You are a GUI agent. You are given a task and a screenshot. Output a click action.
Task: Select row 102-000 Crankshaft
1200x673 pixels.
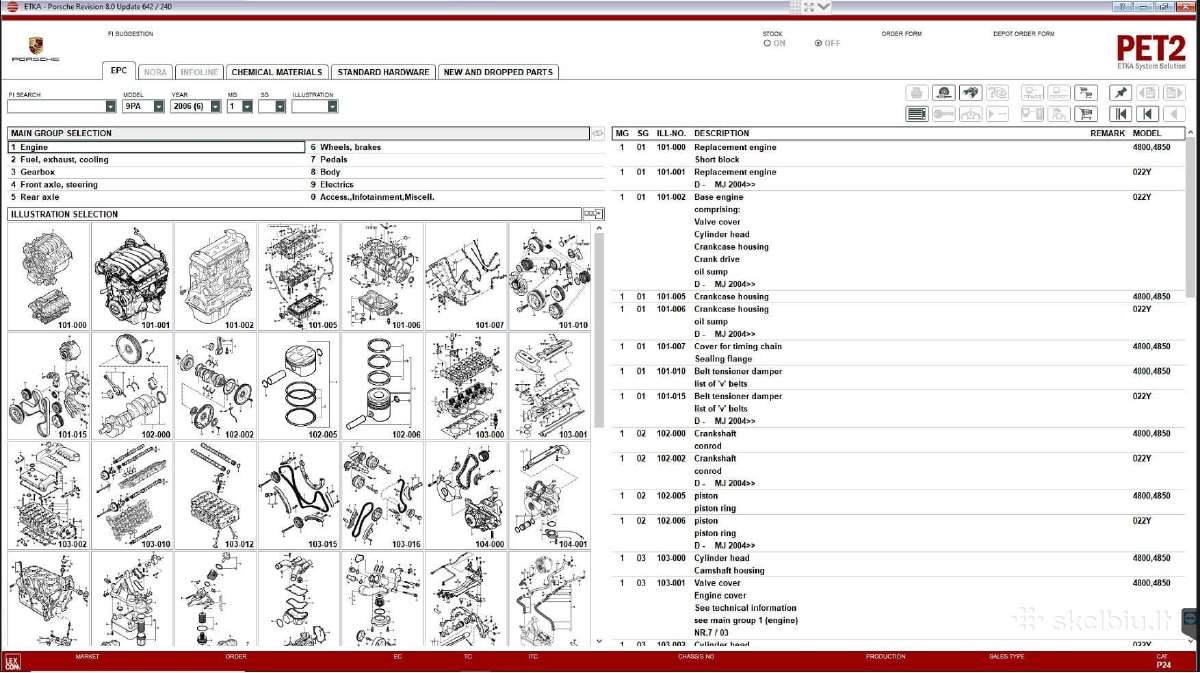click(898, 440)
